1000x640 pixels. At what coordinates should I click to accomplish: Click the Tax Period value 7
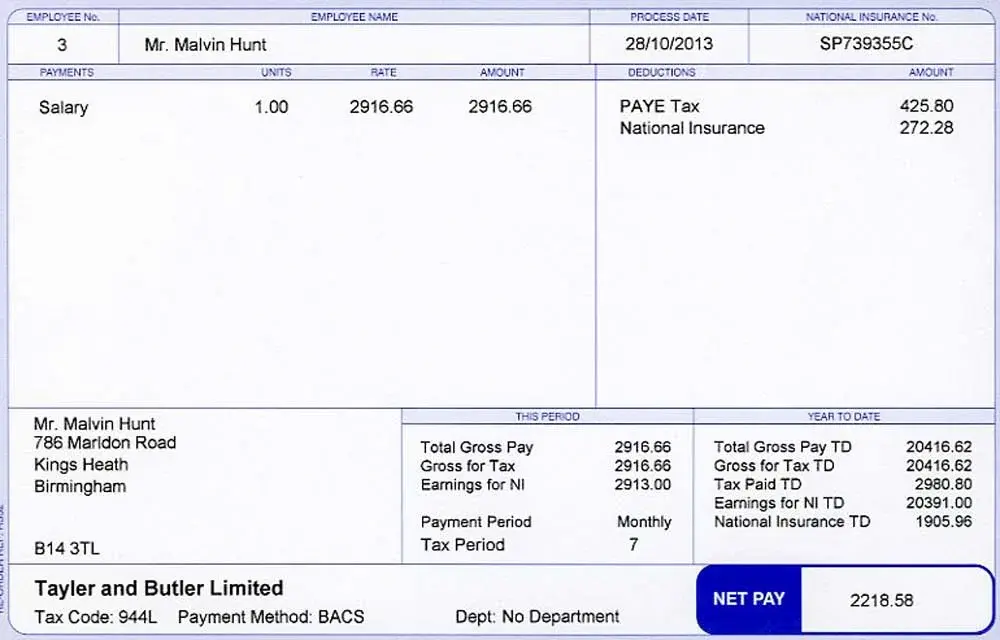pos(633,544)
